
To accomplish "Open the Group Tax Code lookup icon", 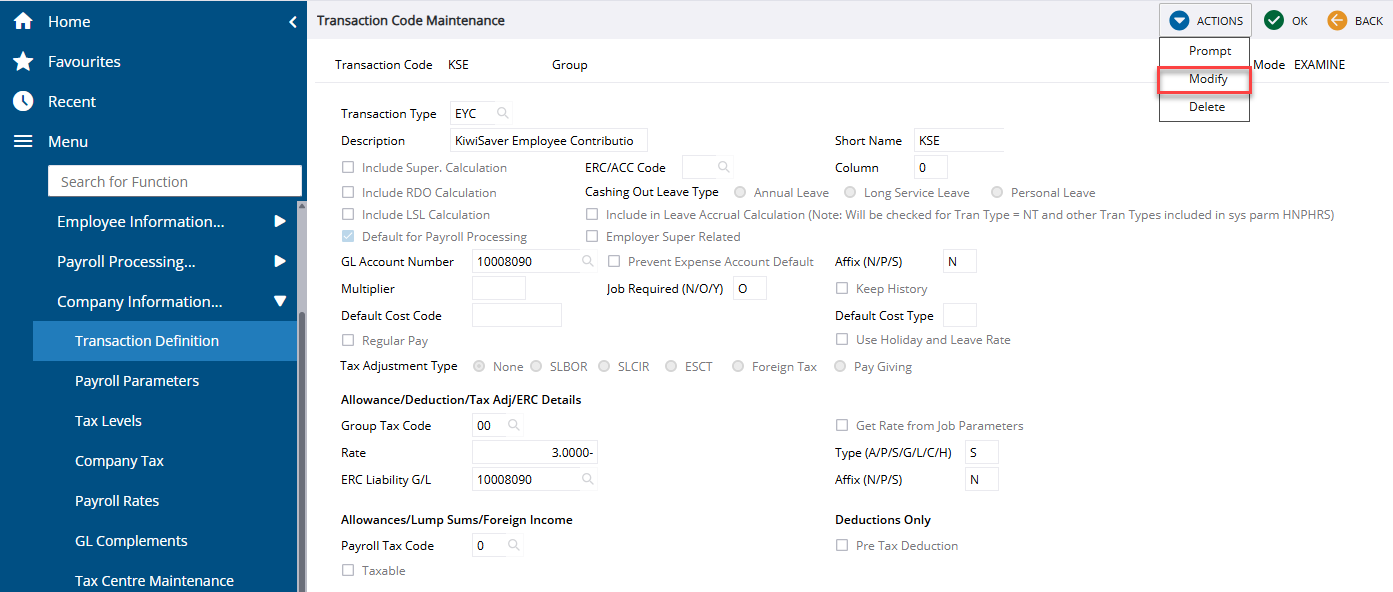I will [514, 426].
